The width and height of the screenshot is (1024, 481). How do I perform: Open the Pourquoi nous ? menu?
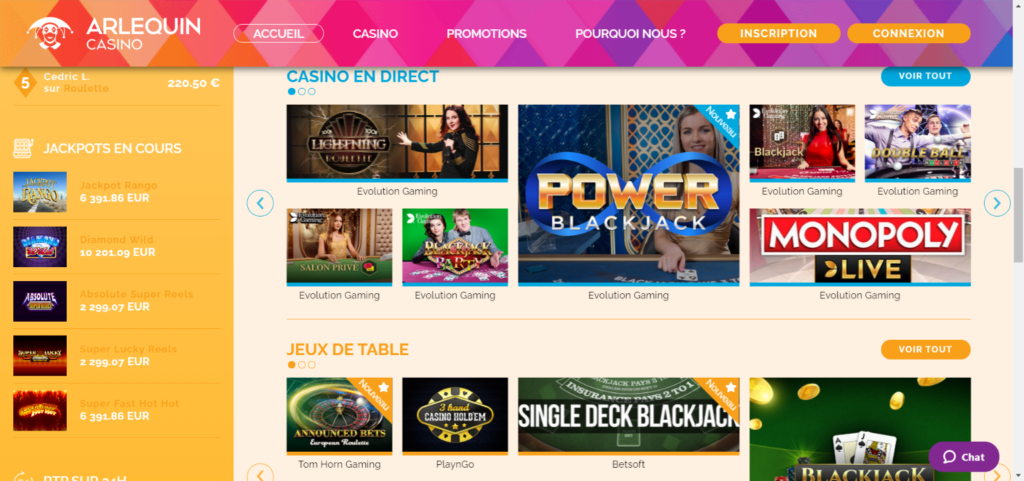coord(630,34)
